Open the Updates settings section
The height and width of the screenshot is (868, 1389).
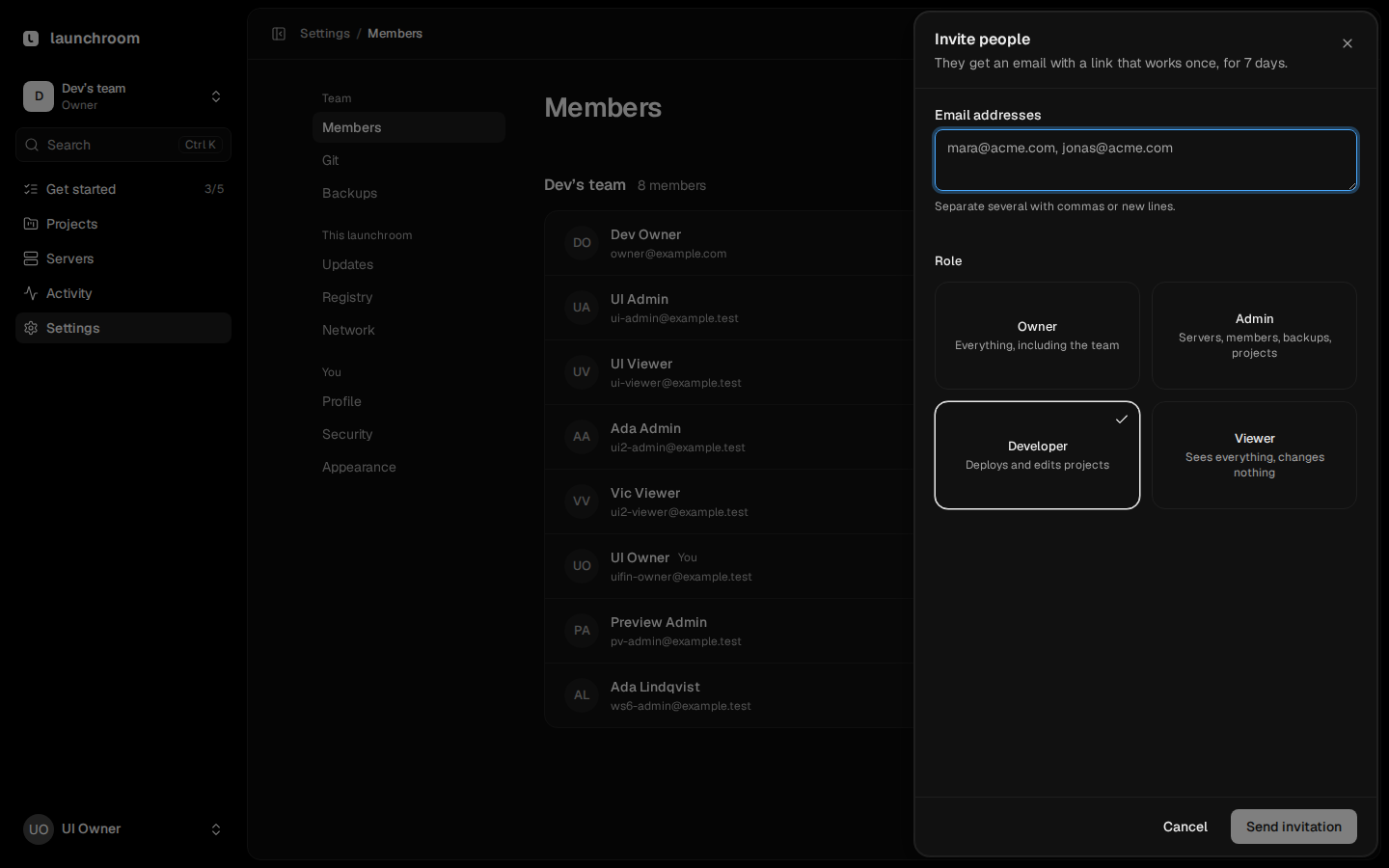click(409, 264)
